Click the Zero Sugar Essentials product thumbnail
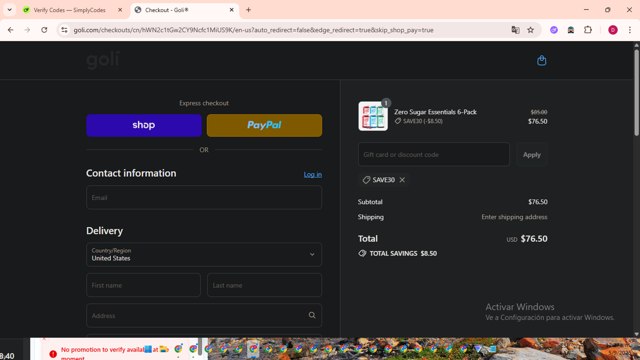 coord(373,116)
